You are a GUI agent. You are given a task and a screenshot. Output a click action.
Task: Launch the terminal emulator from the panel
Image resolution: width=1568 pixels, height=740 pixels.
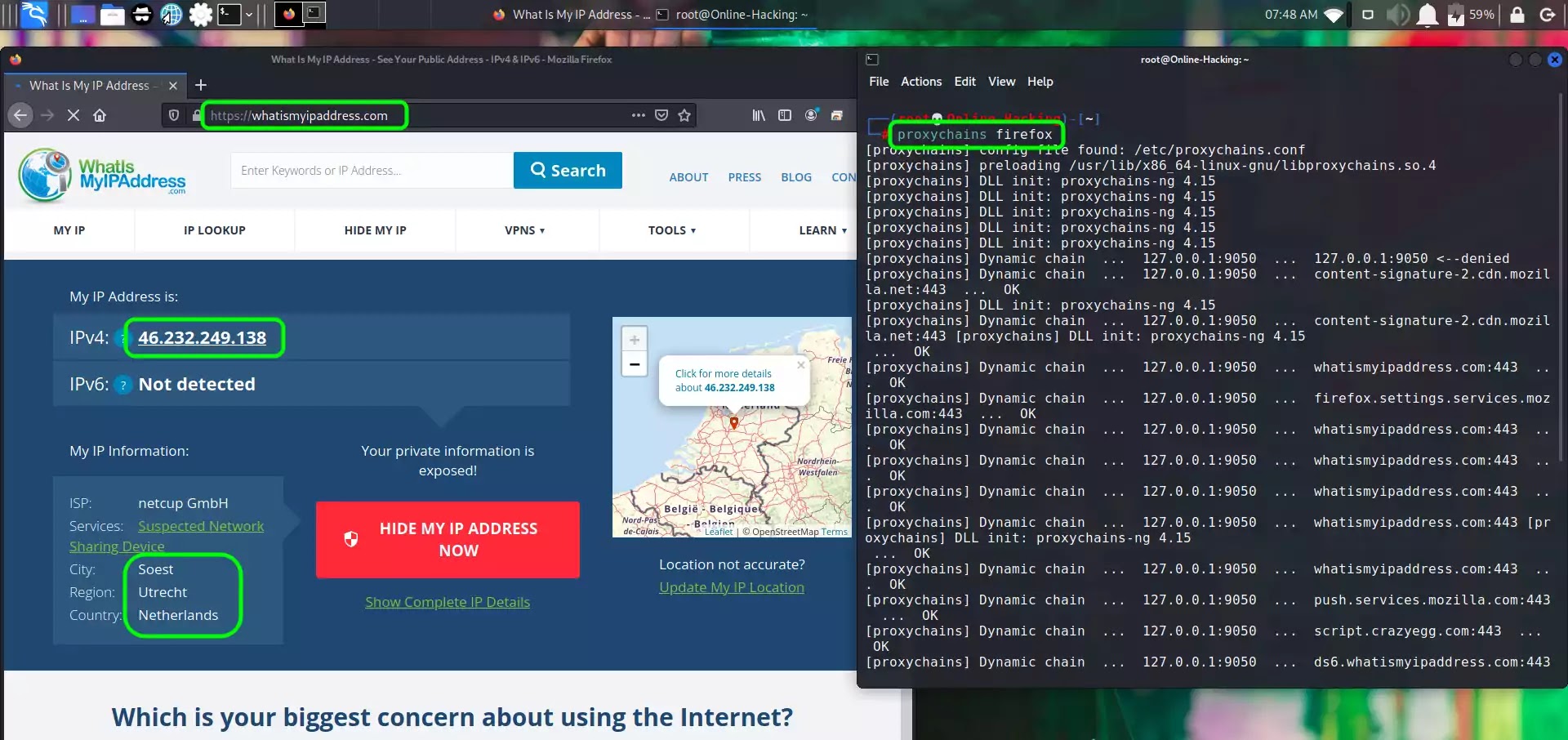(x=229, y=15)
